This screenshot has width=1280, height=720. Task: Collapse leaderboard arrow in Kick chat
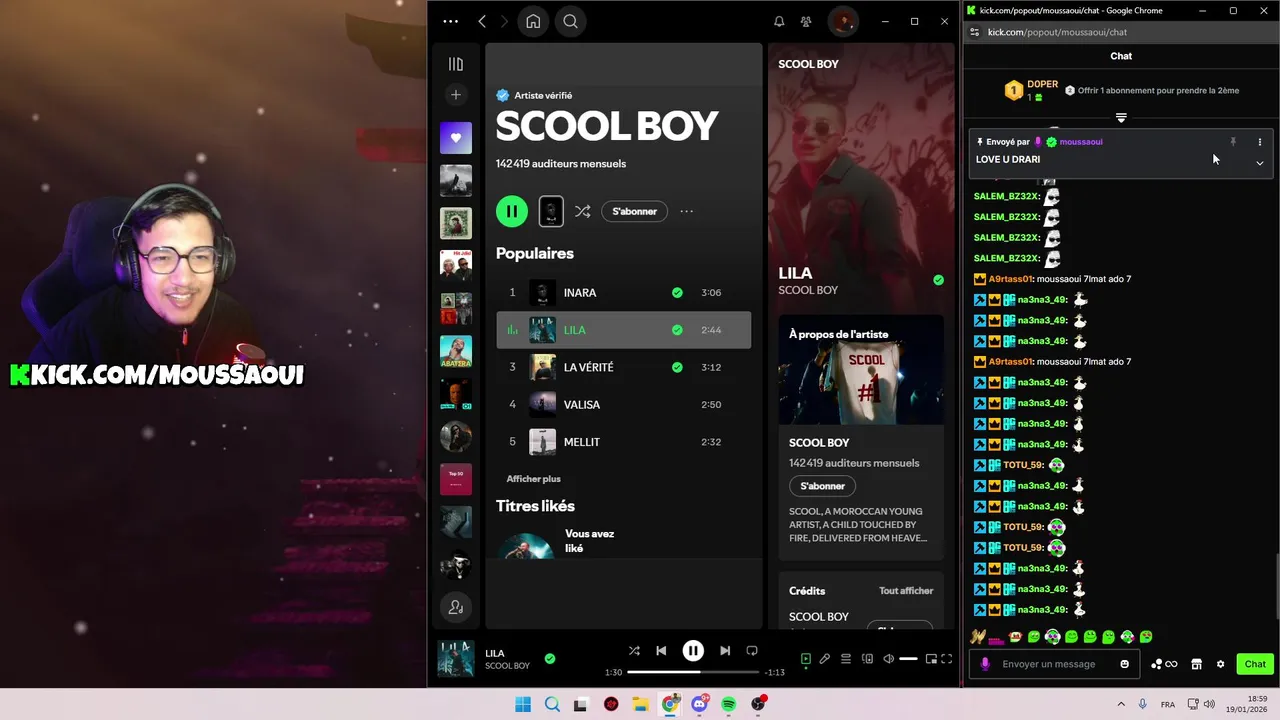[x=1121, y=118]
